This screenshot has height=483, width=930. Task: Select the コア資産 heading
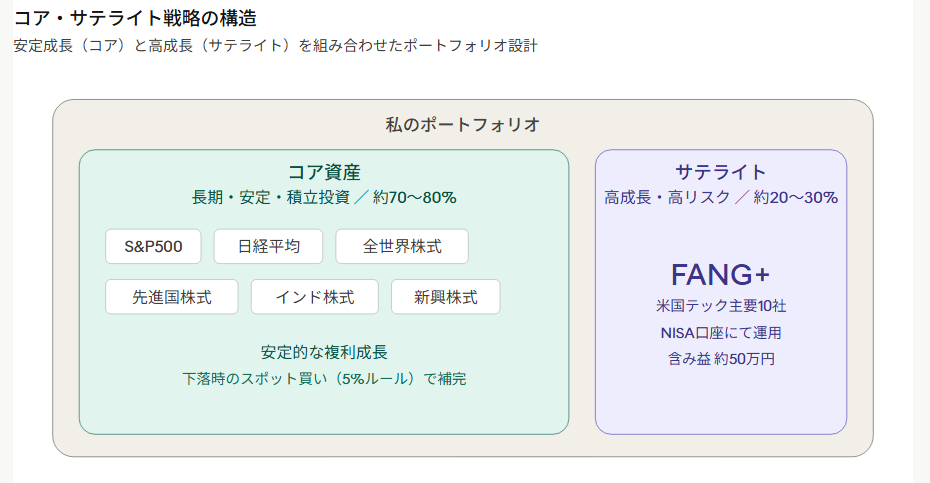(x=324, y=172)
